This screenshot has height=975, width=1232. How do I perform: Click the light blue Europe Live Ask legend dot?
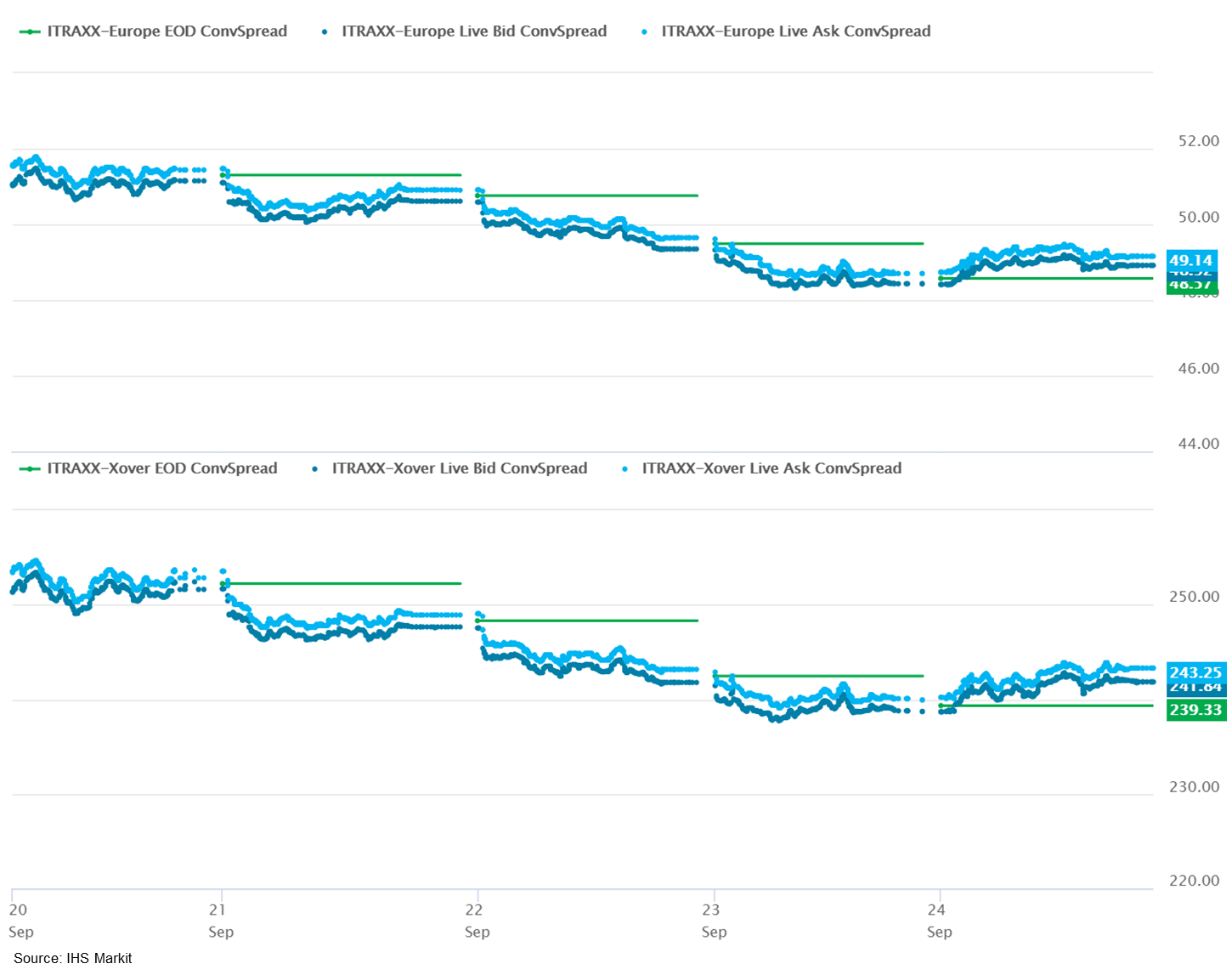(645, 31)
